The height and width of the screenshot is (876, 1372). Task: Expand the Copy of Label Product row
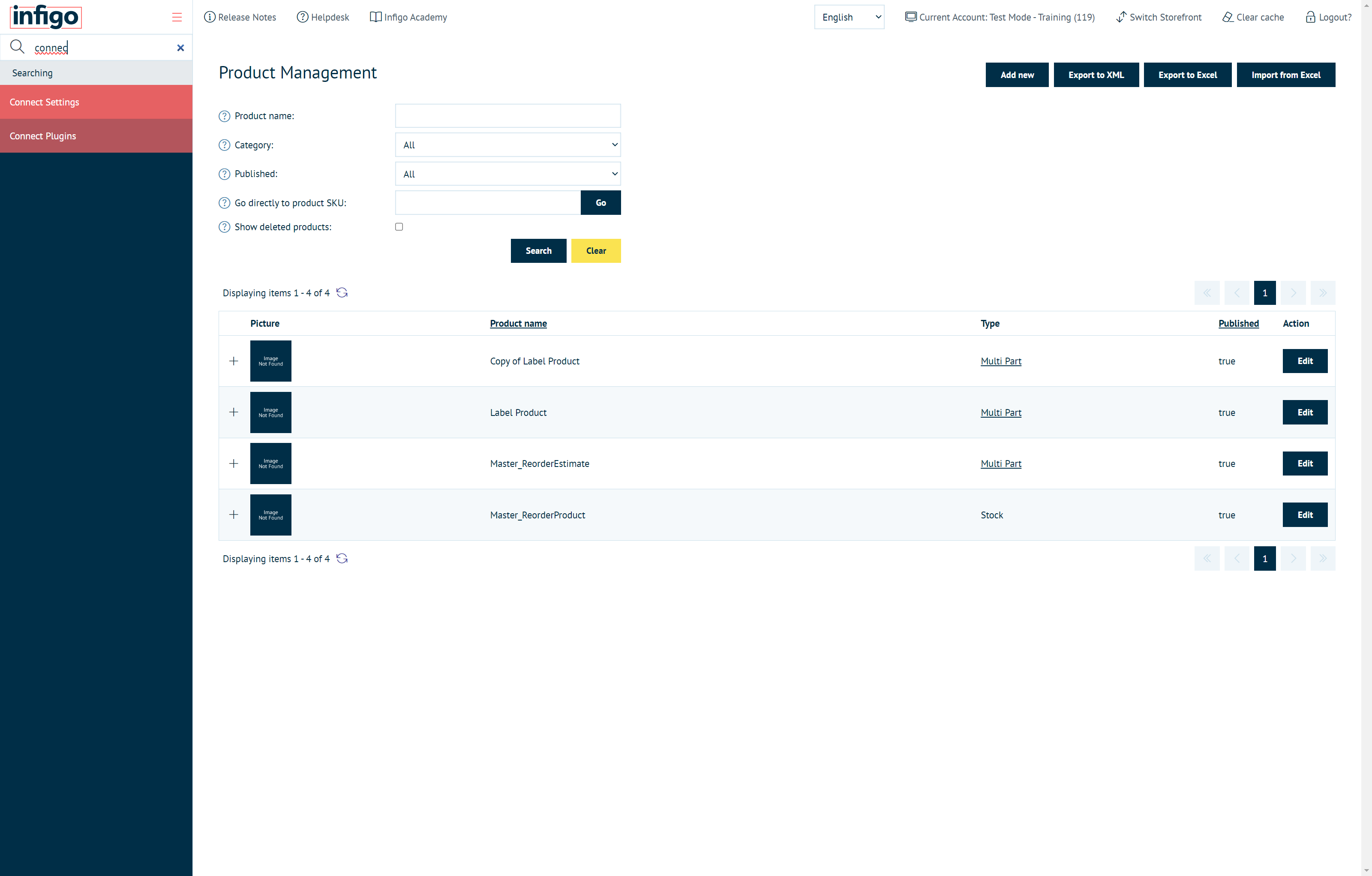pos(234,361)
